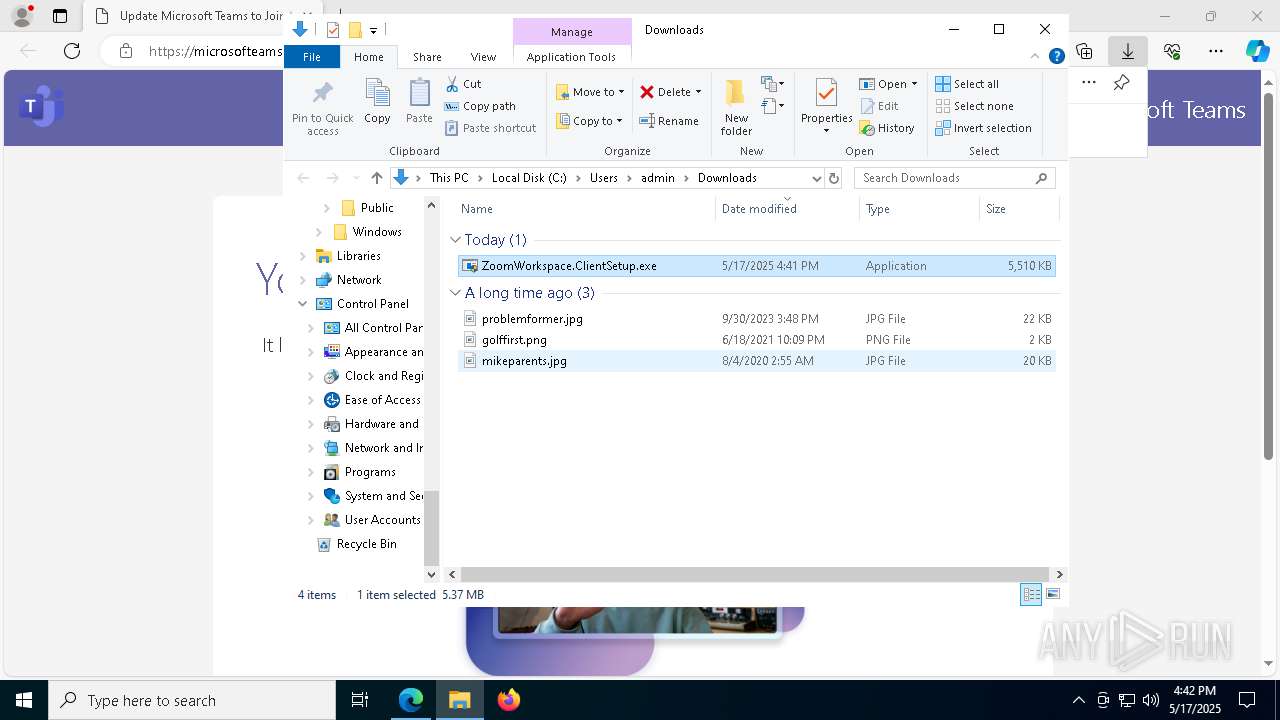This screenshot has height=720, width=1280.
Task: Click the Task View taskbar button
Action: click(360, 700)
